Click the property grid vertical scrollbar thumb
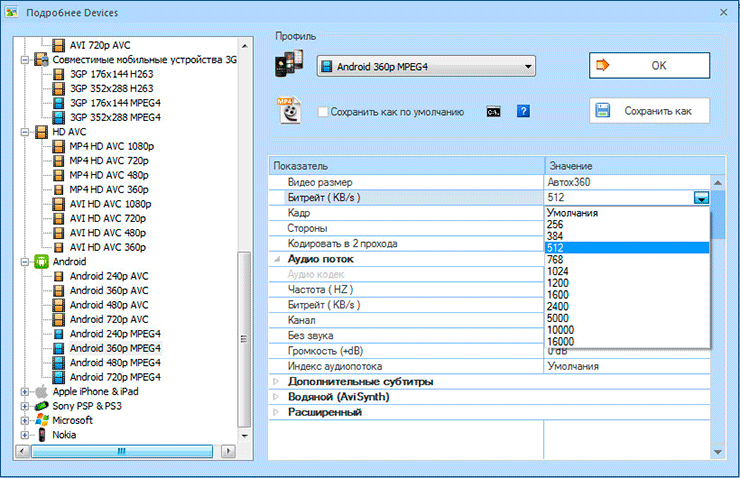The height and width of the screenshot is (478, 740). tap(718, 215)
